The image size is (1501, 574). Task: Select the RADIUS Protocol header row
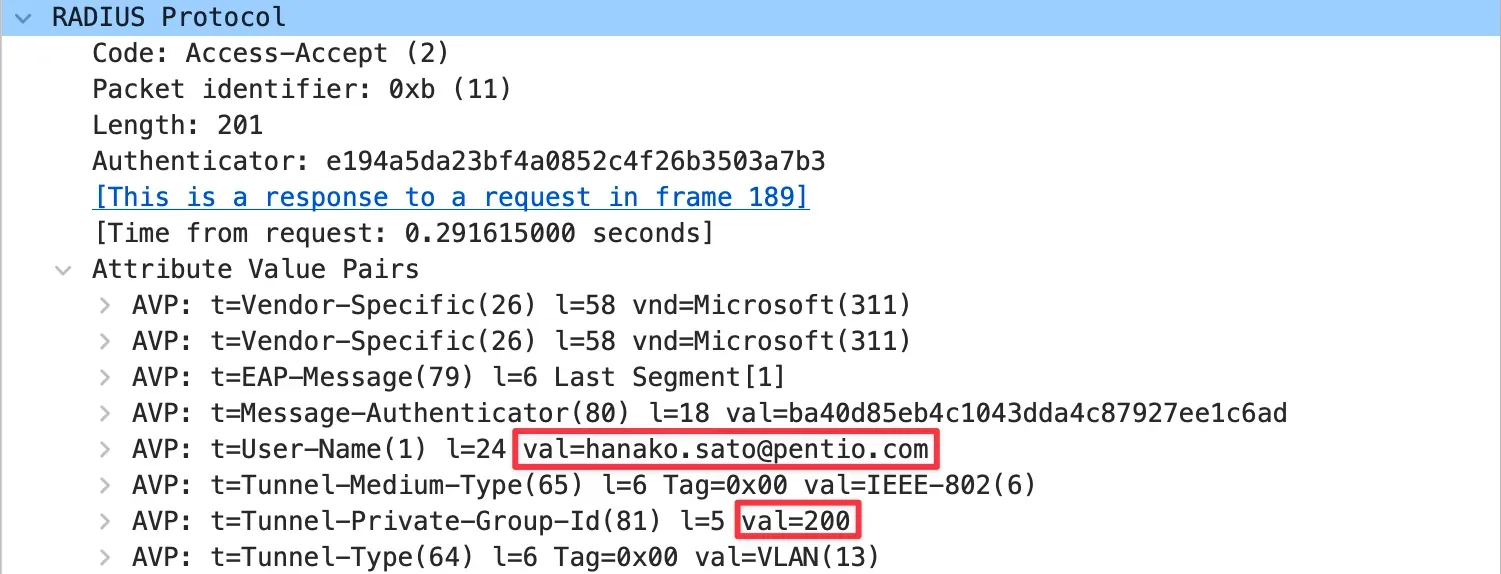coord(168,17)
